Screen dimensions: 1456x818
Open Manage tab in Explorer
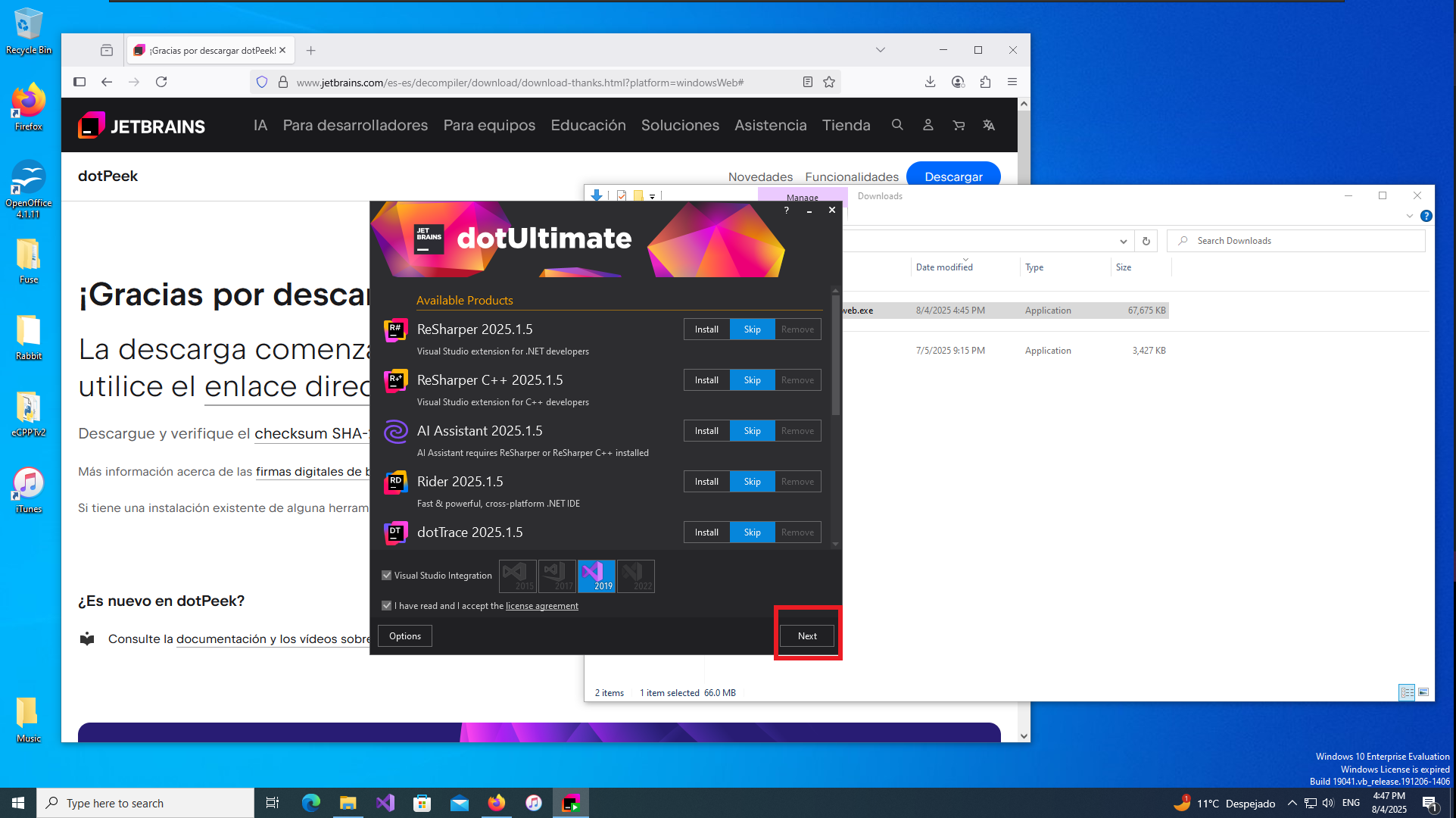(802, 197)
